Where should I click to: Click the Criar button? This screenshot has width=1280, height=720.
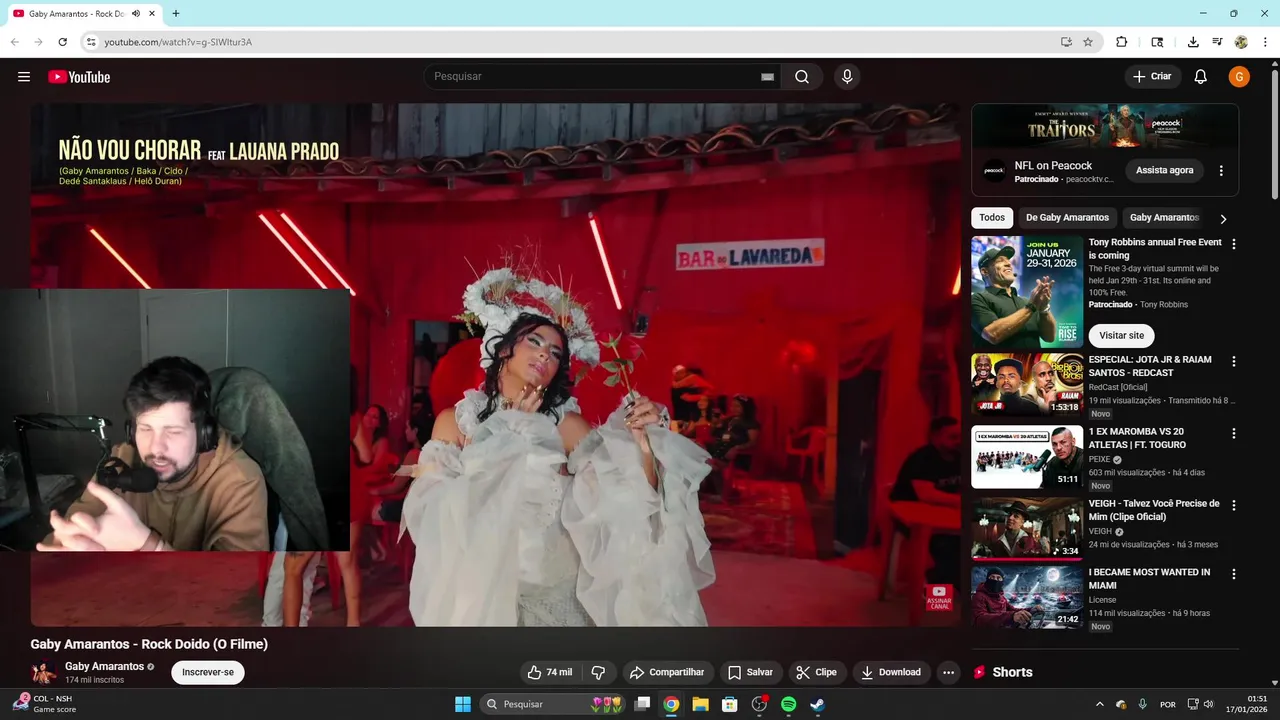[1152, 77]
